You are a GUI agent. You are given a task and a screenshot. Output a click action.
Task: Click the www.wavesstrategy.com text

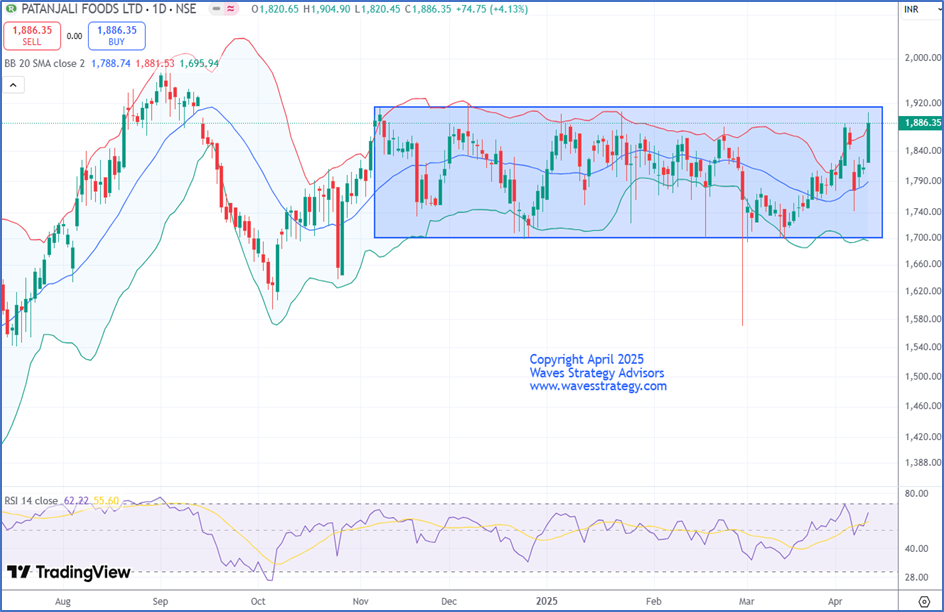598,386
